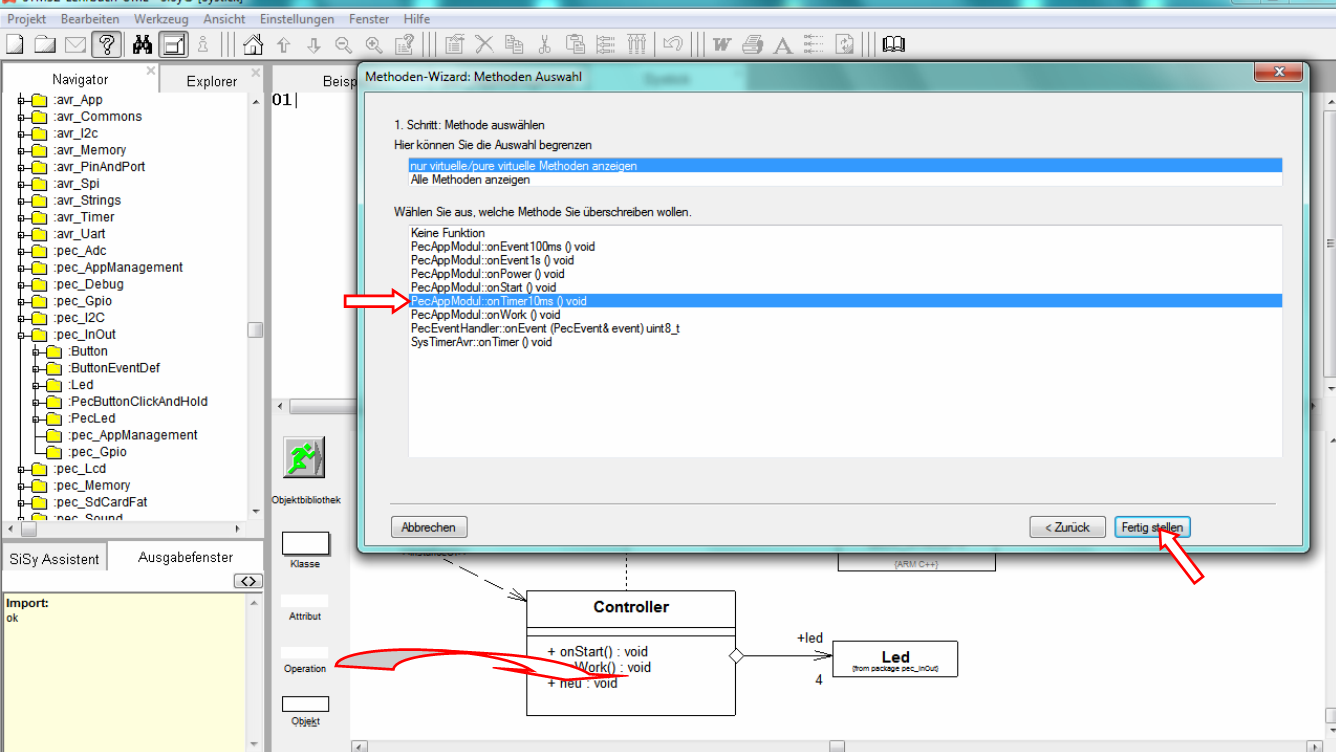
Task: Collapse the :pec_InOut tree node
Action: point(20,335)
